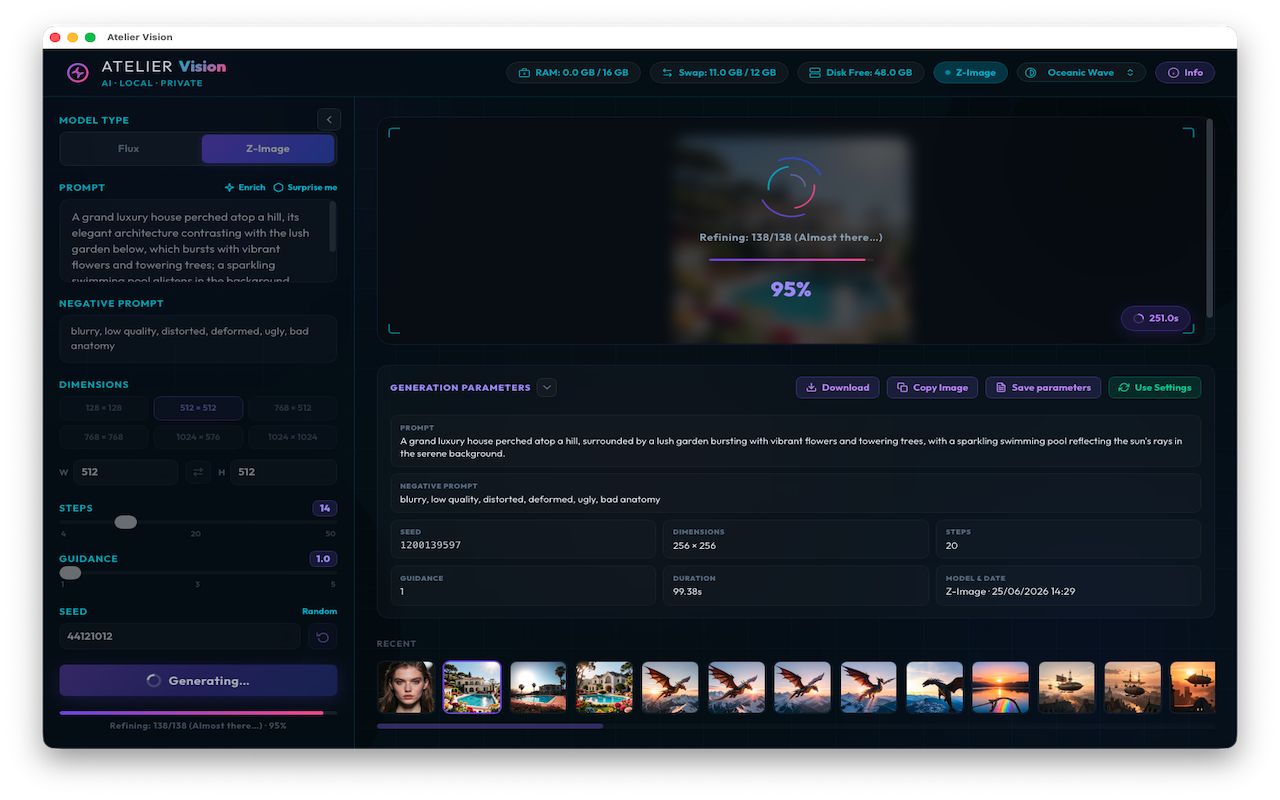Click Surprise me for a random prompt
Viewport: 1280px width, 800px height.
click(x=305, y=188)
